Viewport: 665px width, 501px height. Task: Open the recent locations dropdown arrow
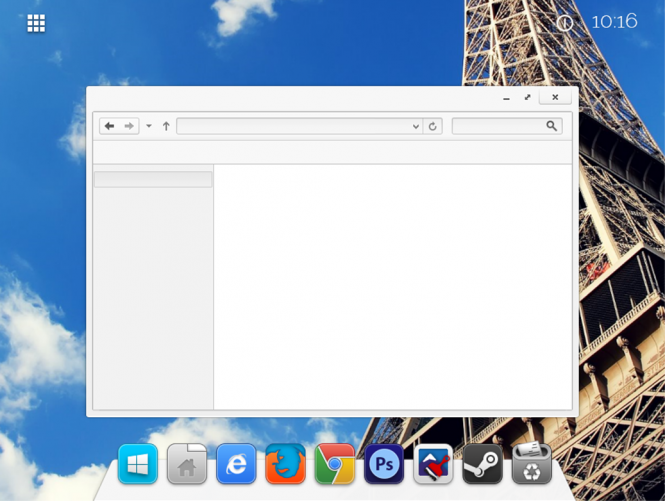(149, 126)
